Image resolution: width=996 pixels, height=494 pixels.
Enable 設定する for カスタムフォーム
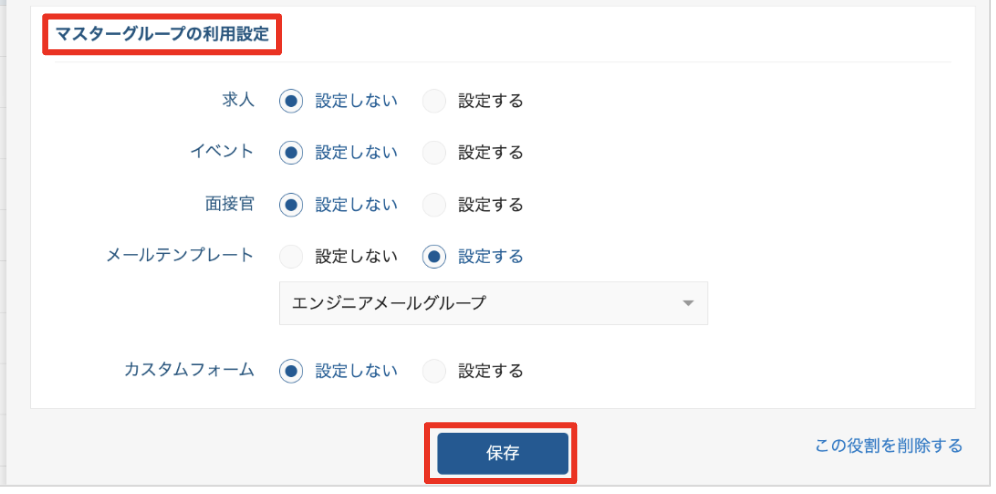pos(435,370)
